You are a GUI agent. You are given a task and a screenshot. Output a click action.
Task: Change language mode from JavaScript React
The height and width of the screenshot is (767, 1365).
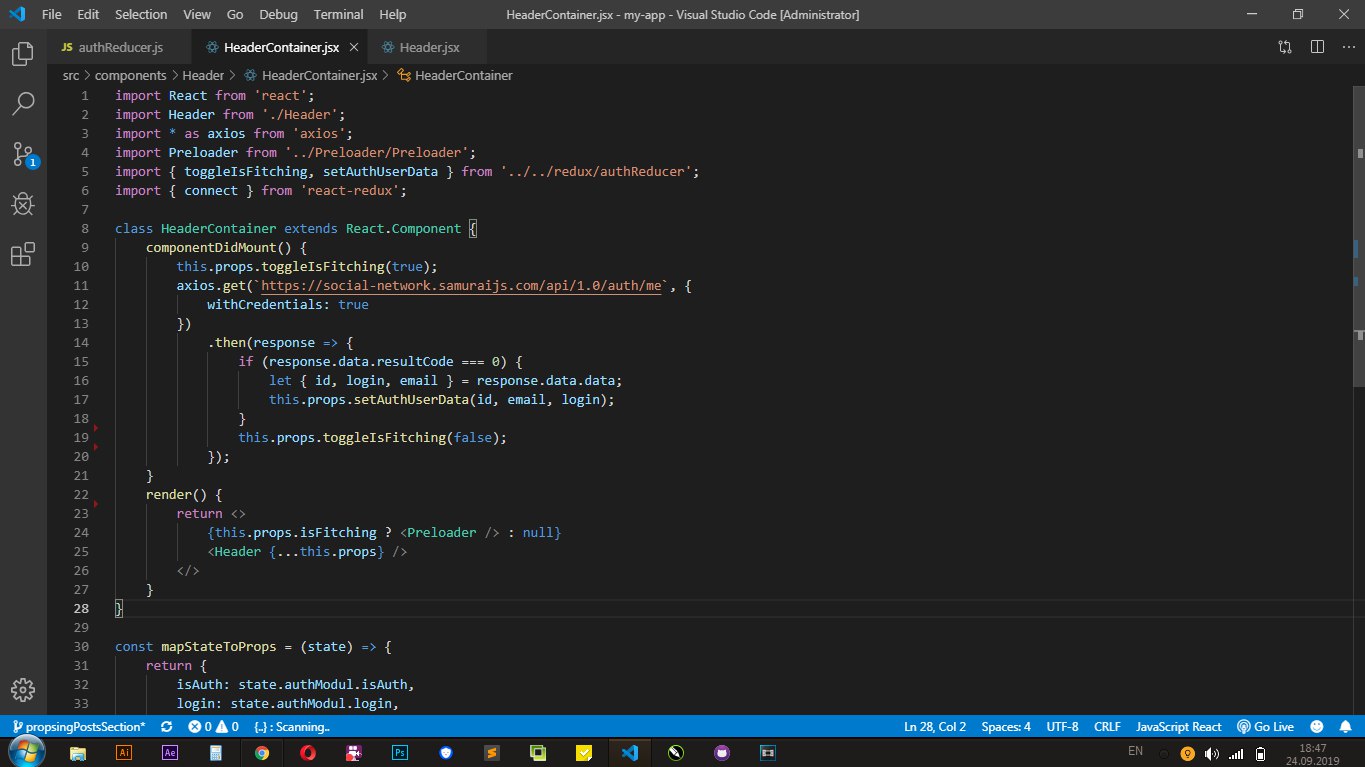click(1179, 727)
